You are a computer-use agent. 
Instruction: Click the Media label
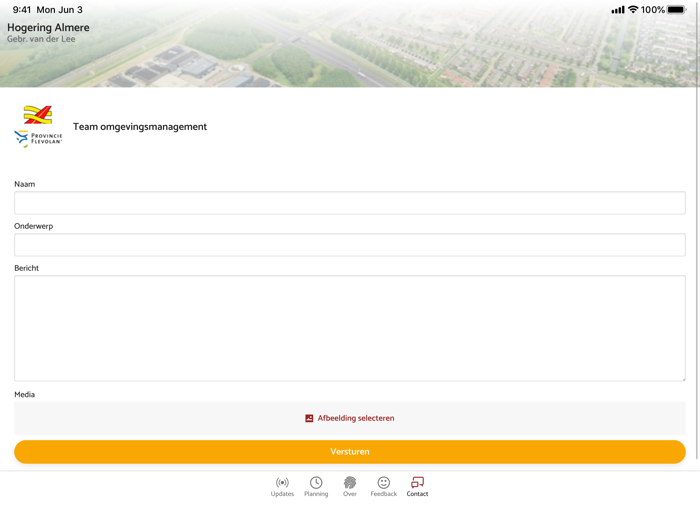tap(25, 395)
